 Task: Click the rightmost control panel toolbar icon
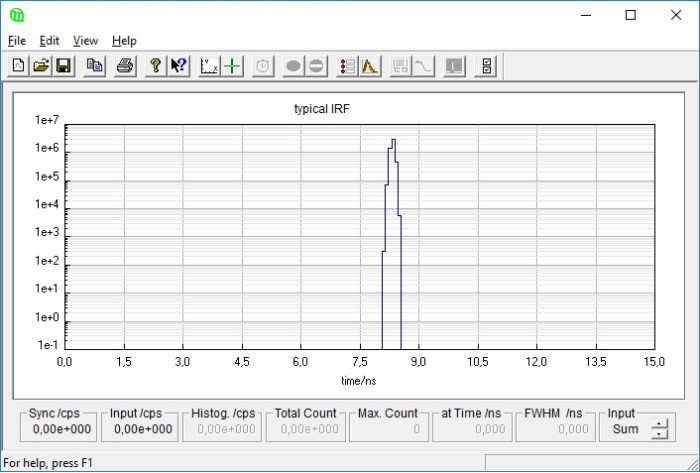487,67
